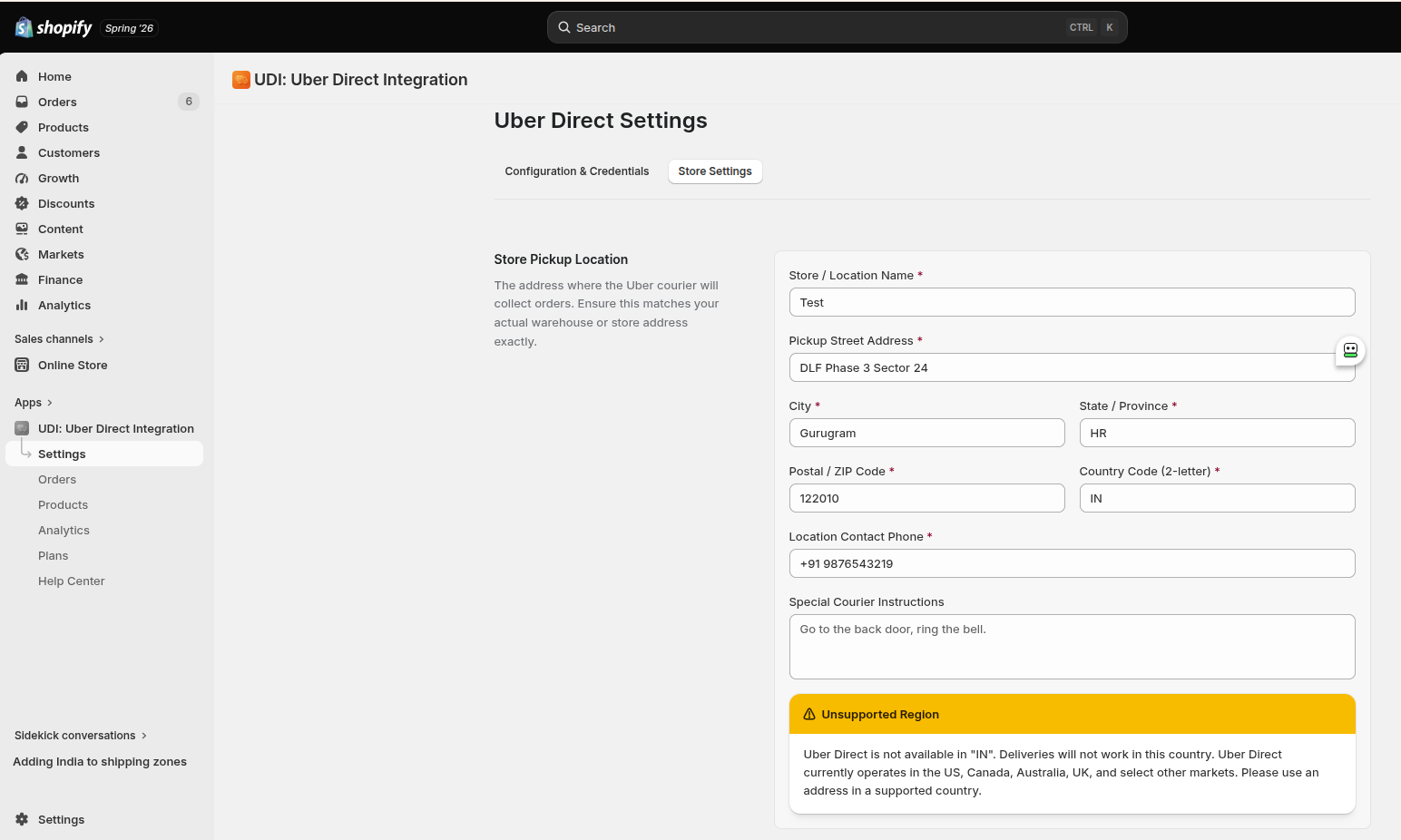The width and height of the screenshot is (1401, 840).
Task: Click the Content icon in sidebar
Action: point(22,229)
